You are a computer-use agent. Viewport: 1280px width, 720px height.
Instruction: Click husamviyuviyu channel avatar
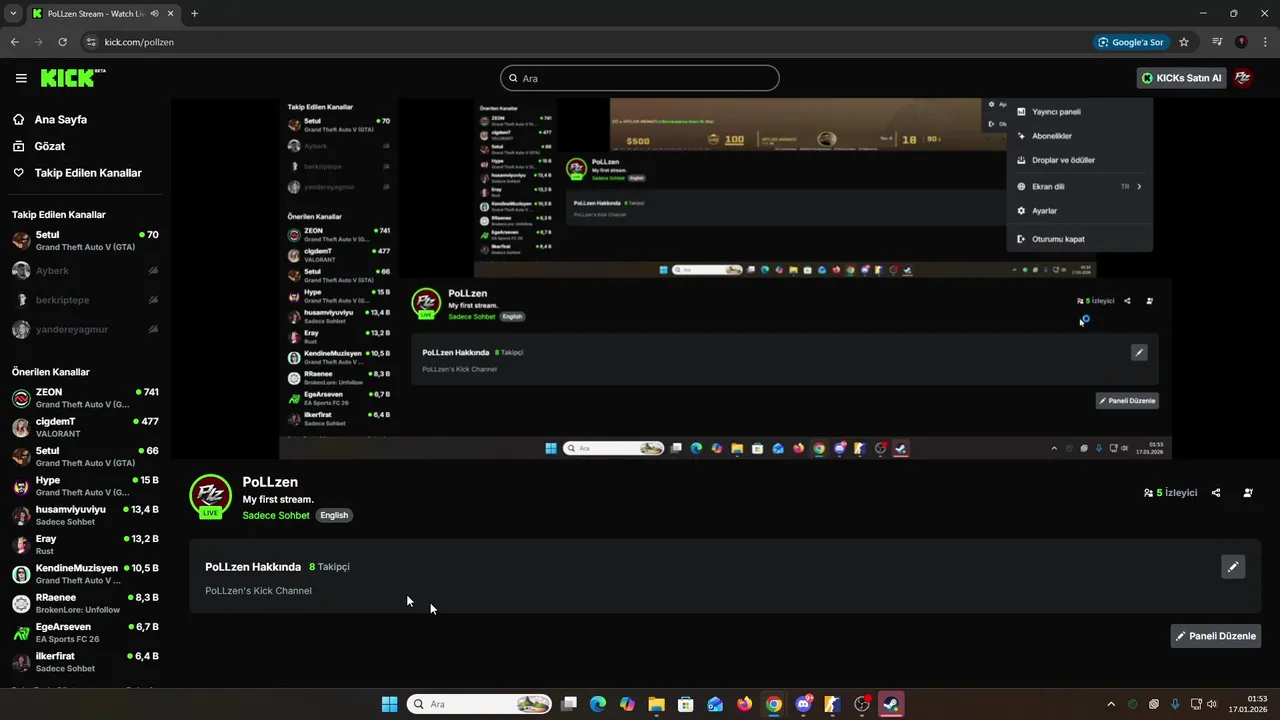point(21,516)
